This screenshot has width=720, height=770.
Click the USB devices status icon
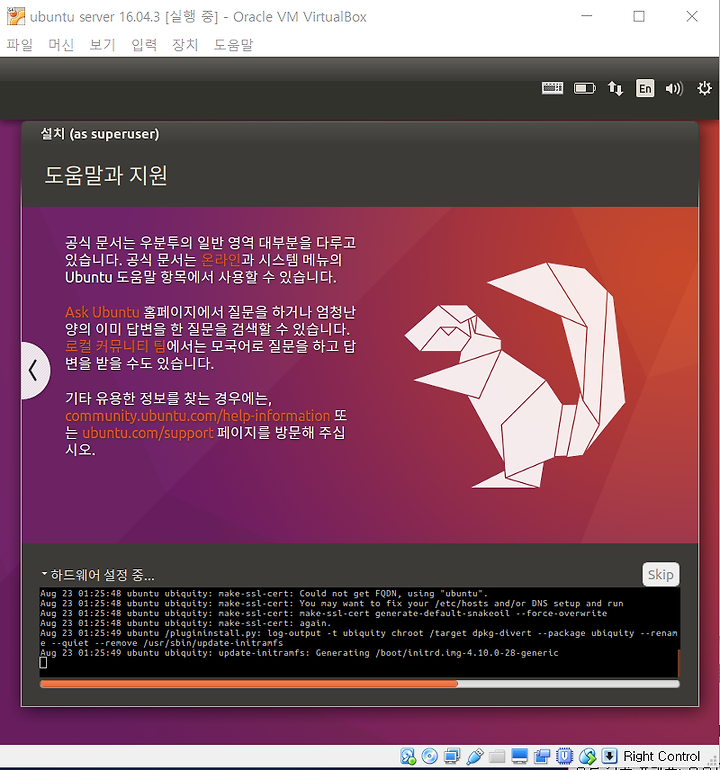(474, 756)
